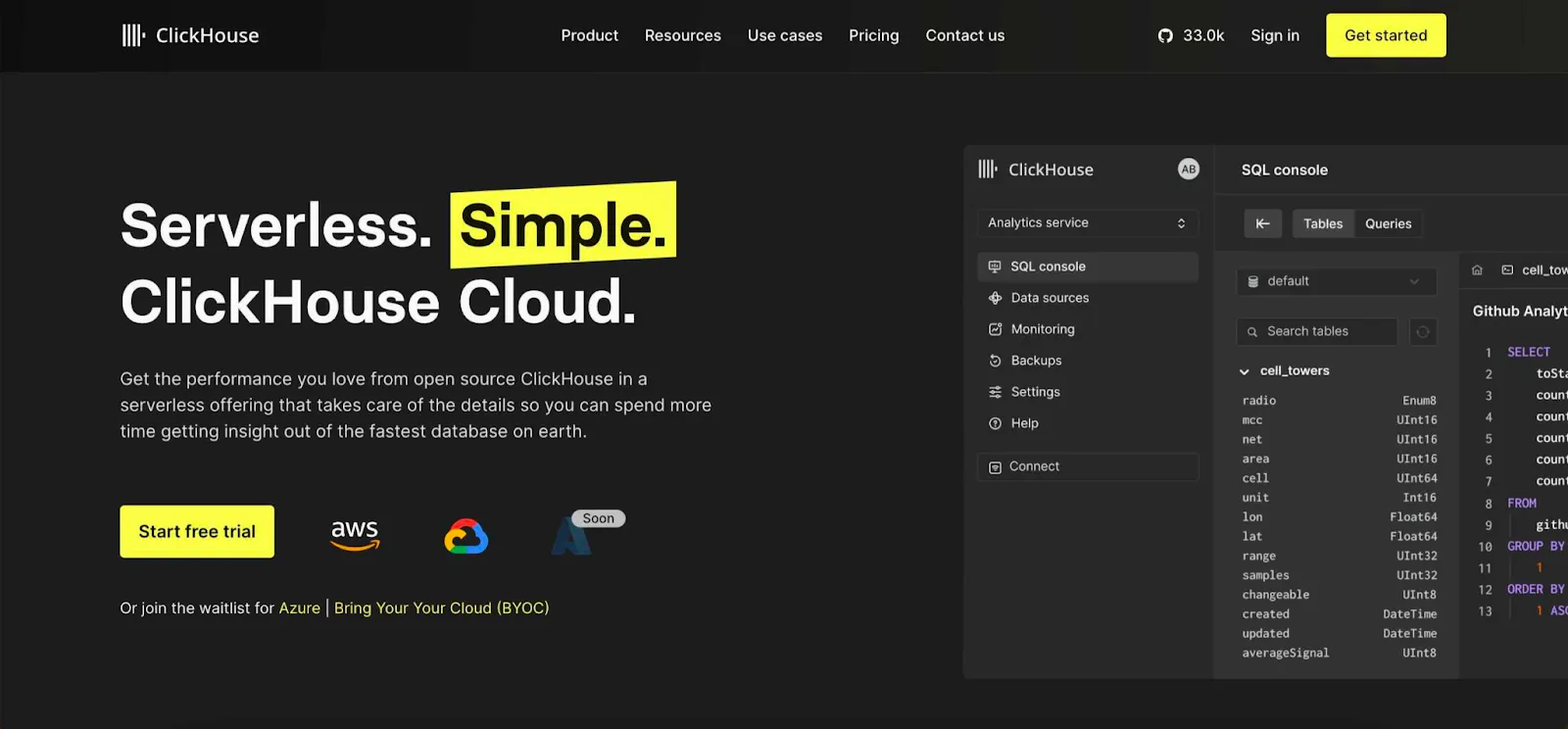The height and width of the screenshot is (729, 1568).
Task: Click the net column row
Action: [x=1339, y=440]
